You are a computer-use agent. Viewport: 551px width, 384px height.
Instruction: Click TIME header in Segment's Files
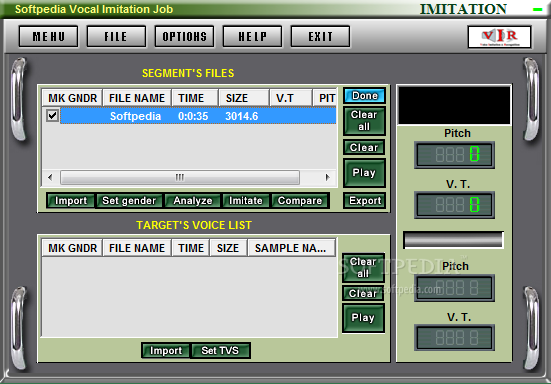[195, 98]
